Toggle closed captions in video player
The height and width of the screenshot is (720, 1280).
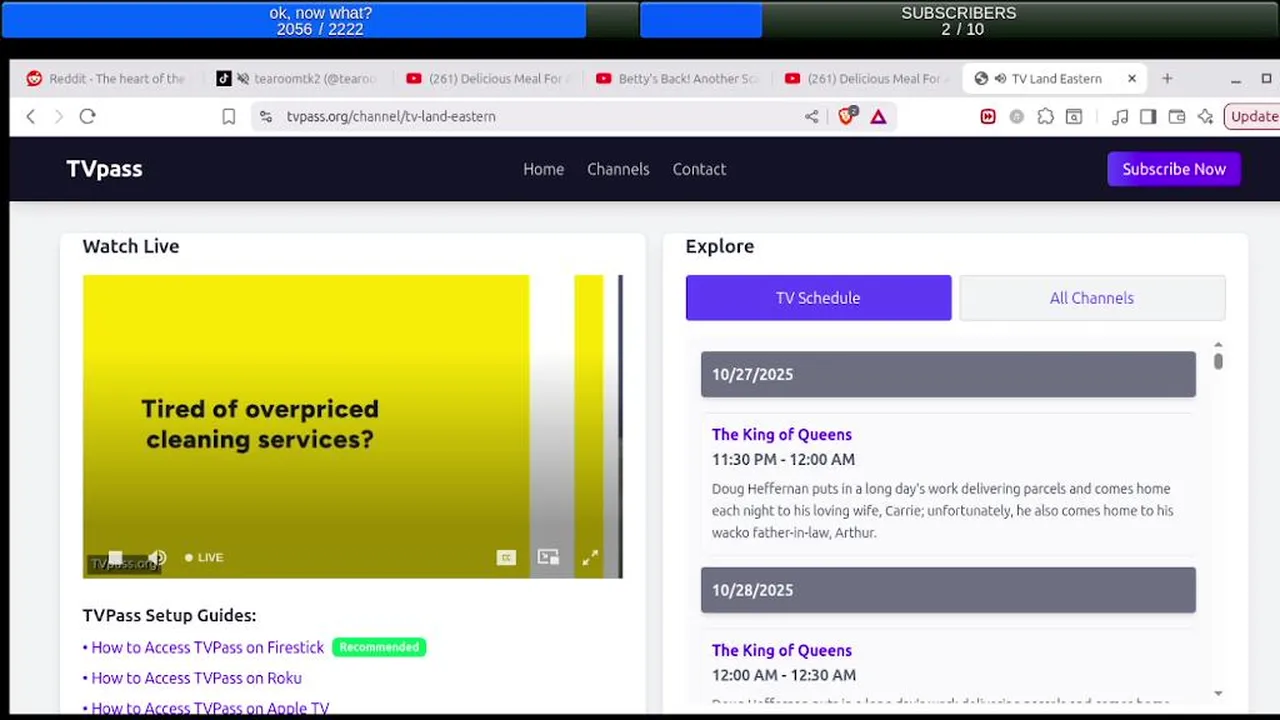(x=506, y=557)
